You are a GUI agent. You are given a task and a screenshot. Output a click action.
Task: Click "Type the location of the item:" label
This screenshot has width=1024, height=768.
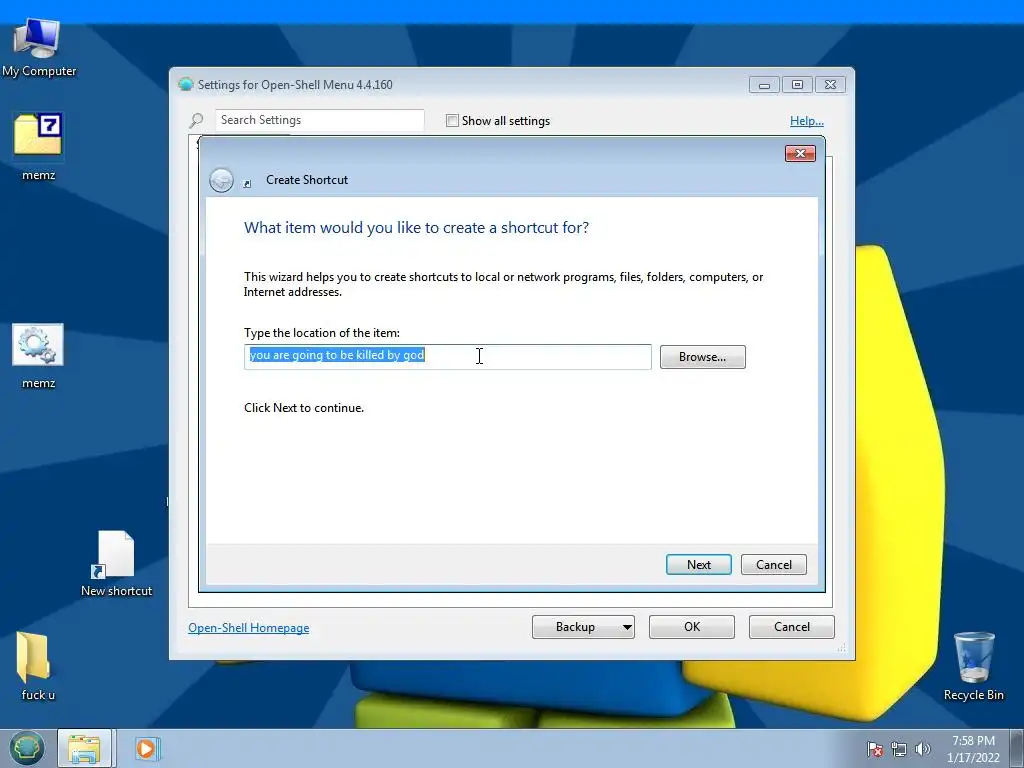click(x=322, y=333)
